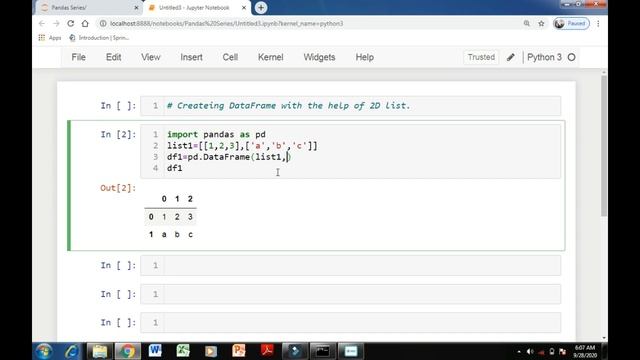The width and height of the screenshot is (640, 360).
Task: Go back with the browser back arrow
Action: 42,24
